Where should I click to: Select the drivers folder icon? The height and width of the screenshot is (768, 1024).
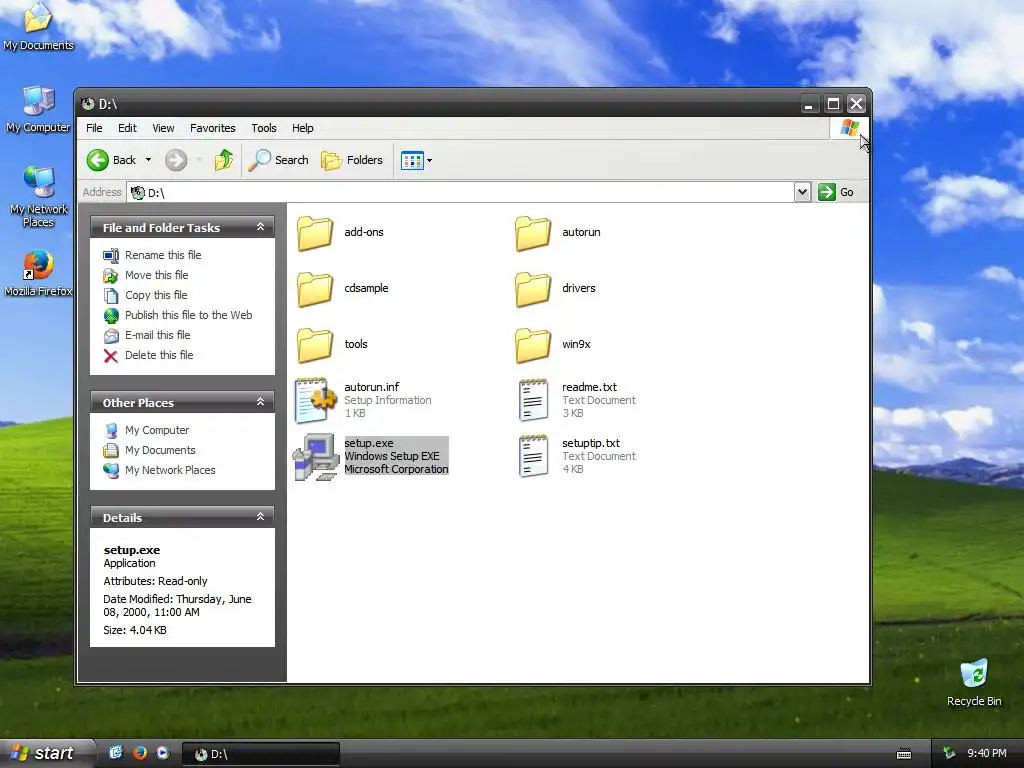[533, 290]
